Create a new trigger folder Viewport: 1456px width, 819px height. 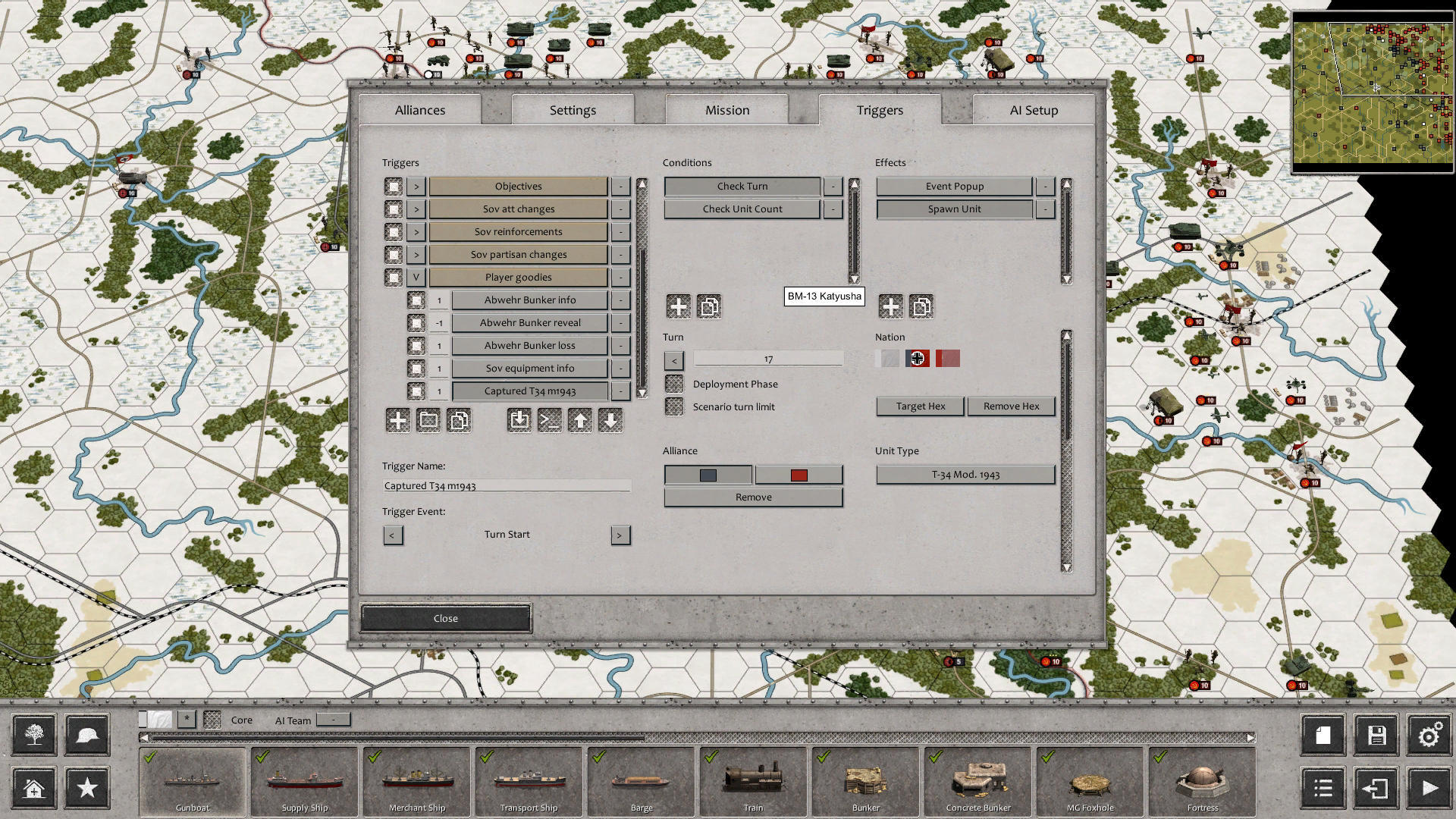tap(428, 420)
